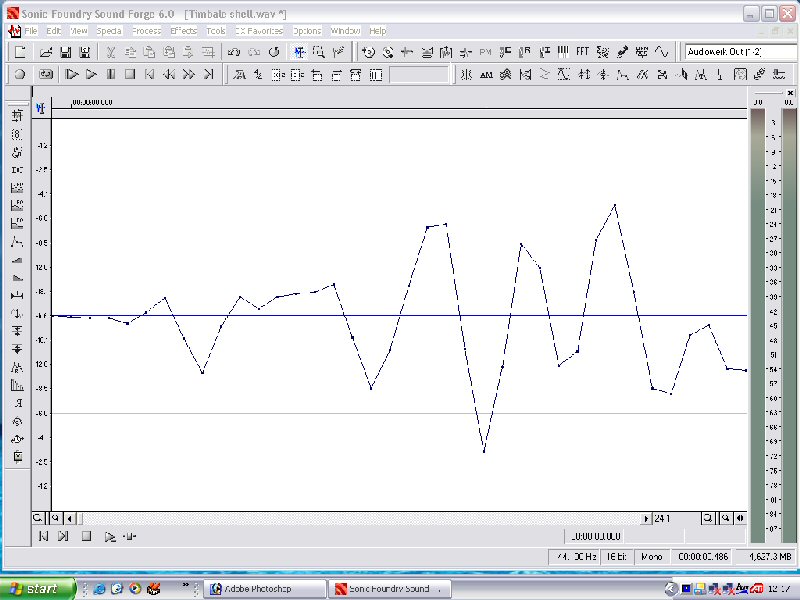Open the Audioweek Out device dropdown
Viewport: 800px width, 600px height.
738,52
